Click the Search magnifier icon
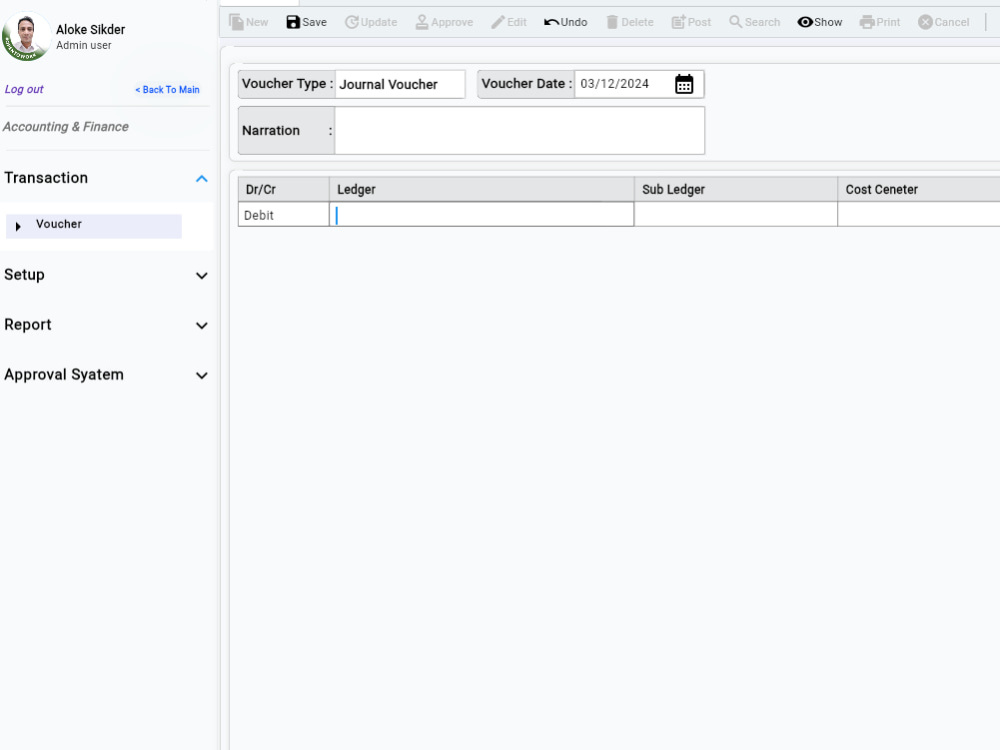 coord(735,22)
